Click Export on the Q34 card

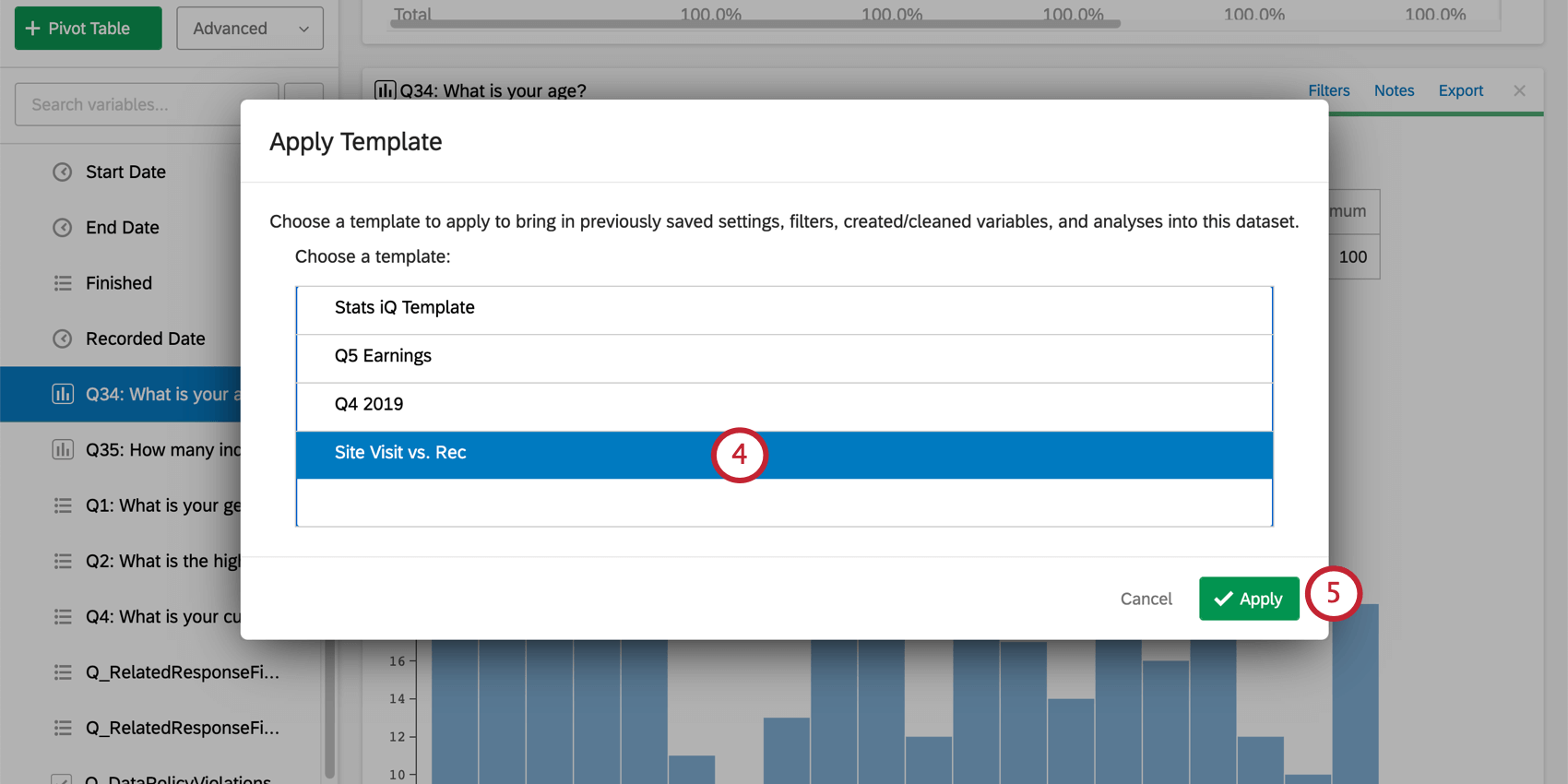[1460, 90]
